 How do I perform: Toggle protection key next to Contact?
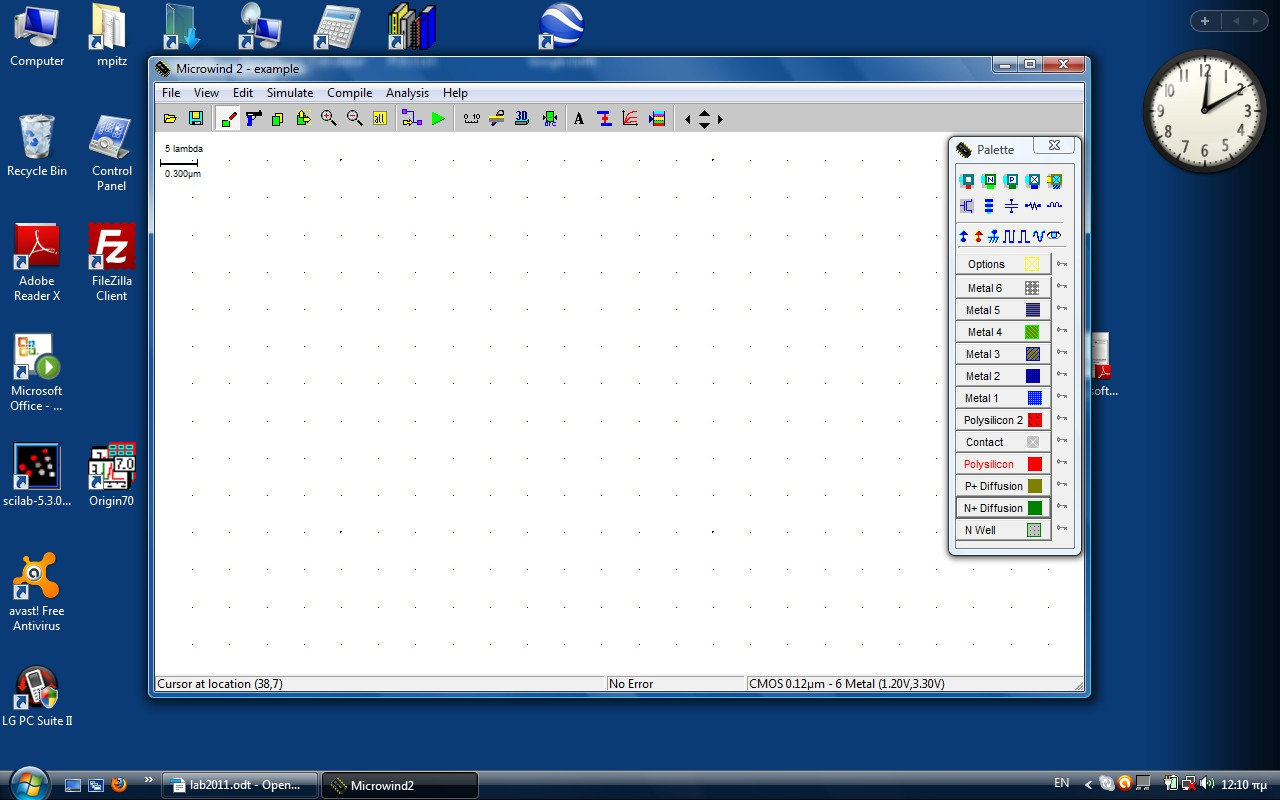click(x=1062, y=440)
